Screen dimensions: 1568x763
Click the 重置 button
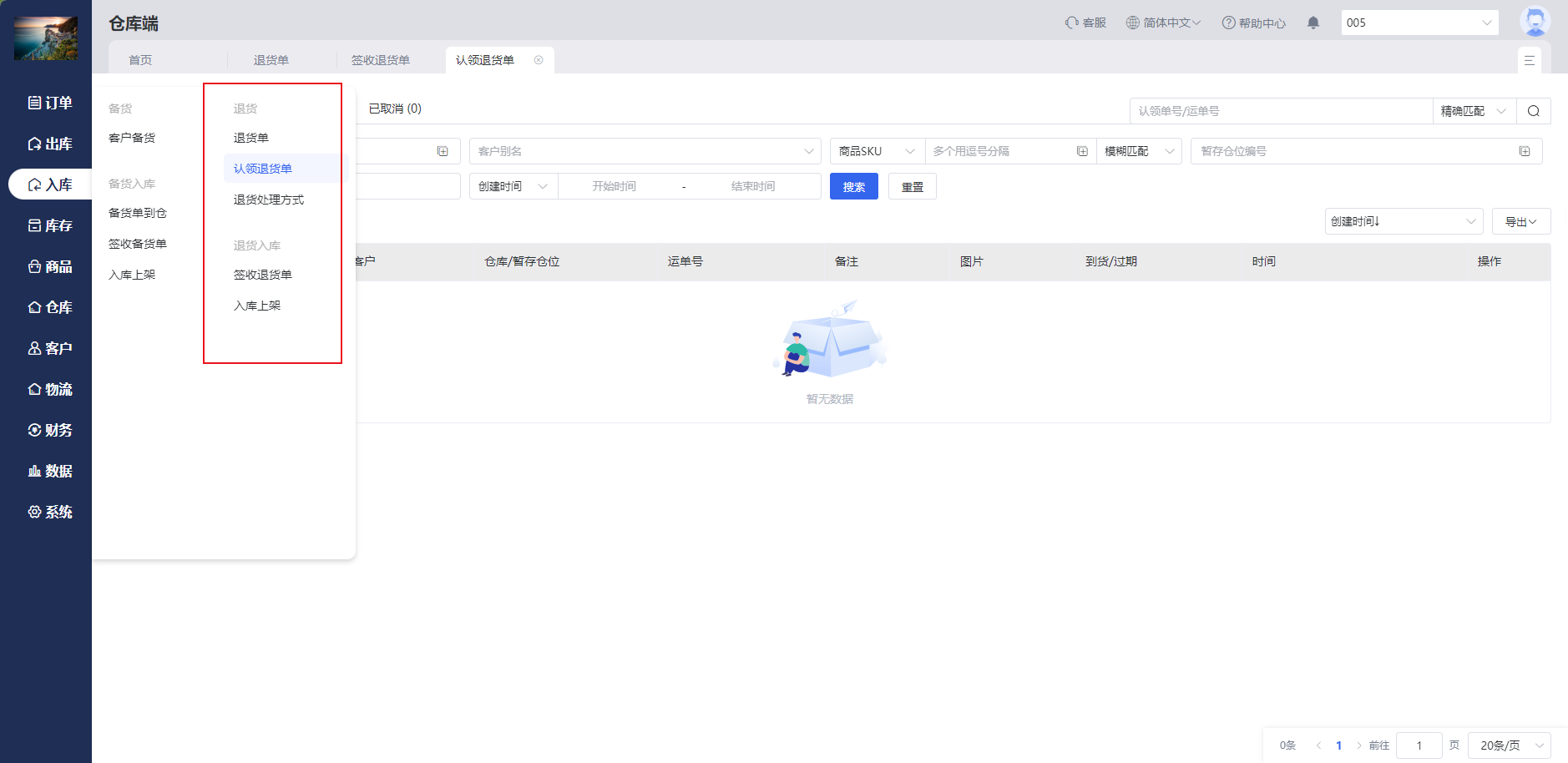pos(912,187)
